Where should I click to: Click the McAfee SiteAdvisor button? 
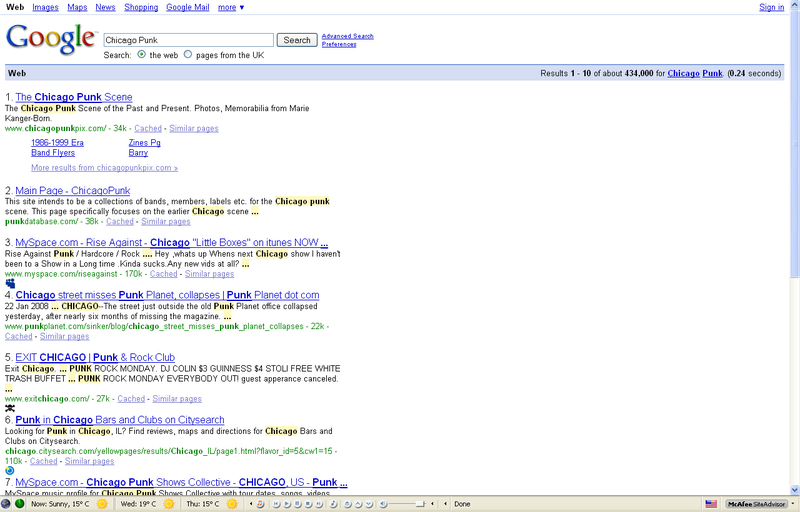(x=757, y=504)
